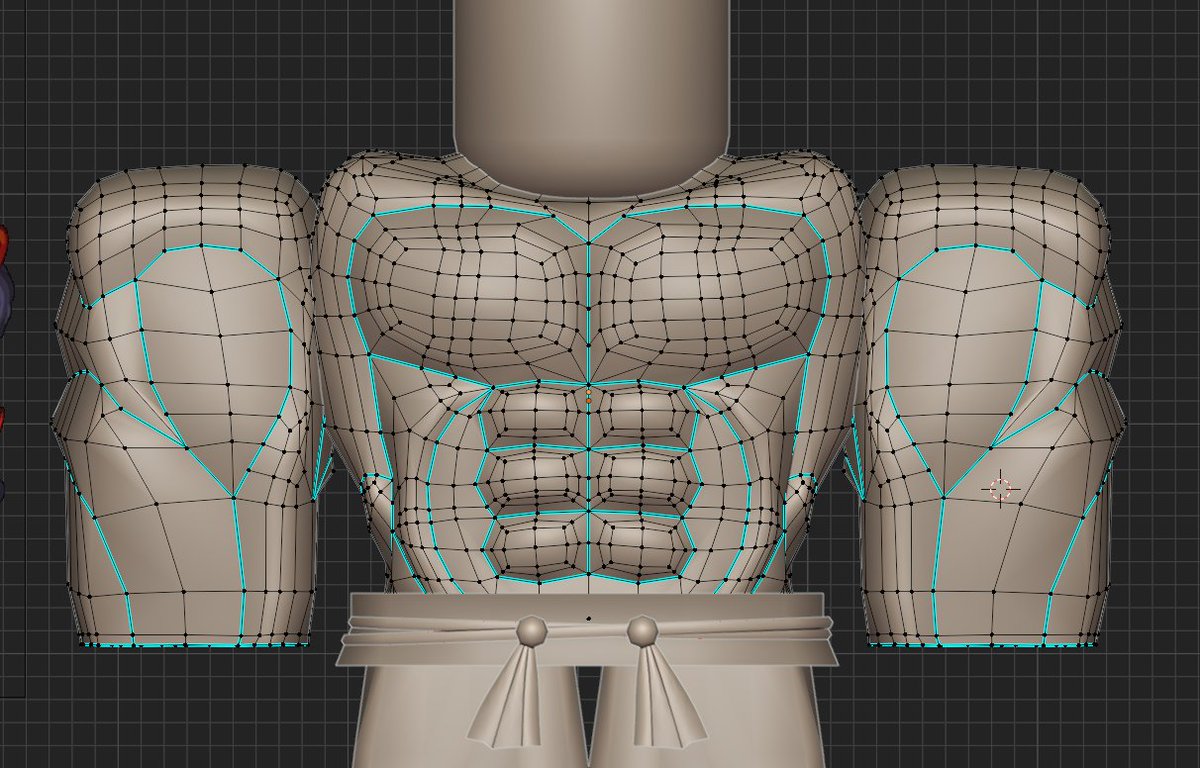The width and height of the screenshot is (1200, 768).
Task: Select the orange origin point at chest center
Action: coord(589,398)
